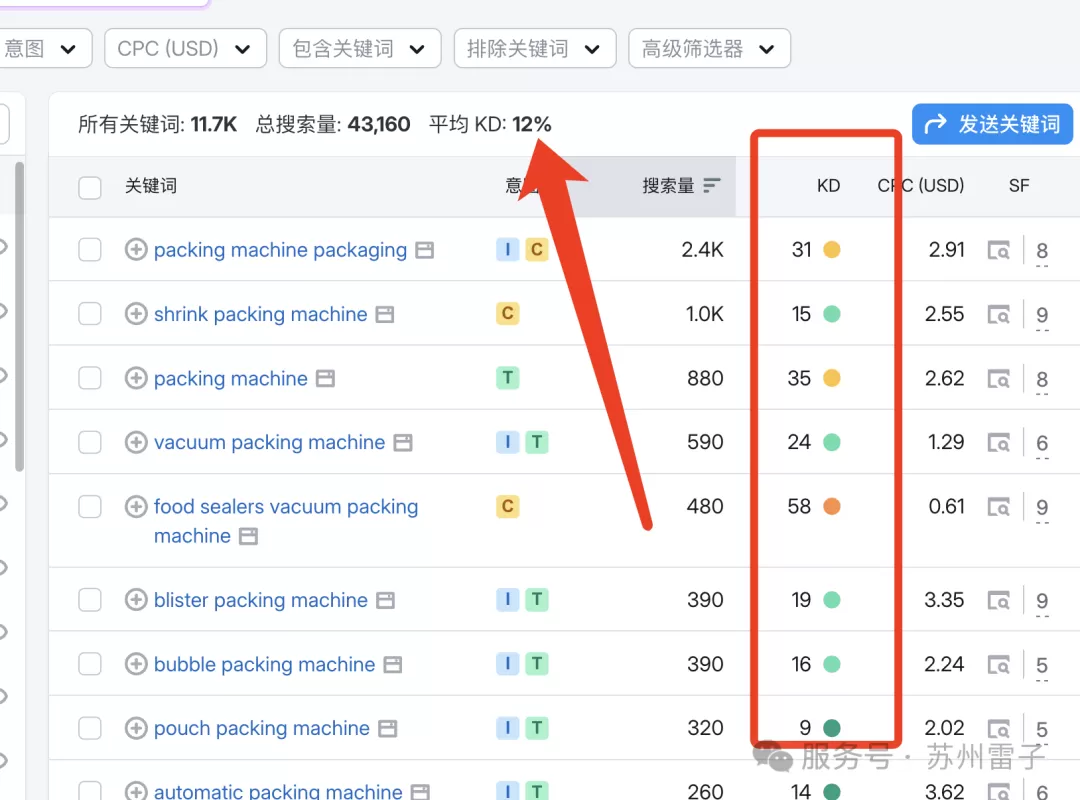The image size is (1080, 800).
Task: Open the 'bubble packing machine' keyword link
Action: pos(264,664)
